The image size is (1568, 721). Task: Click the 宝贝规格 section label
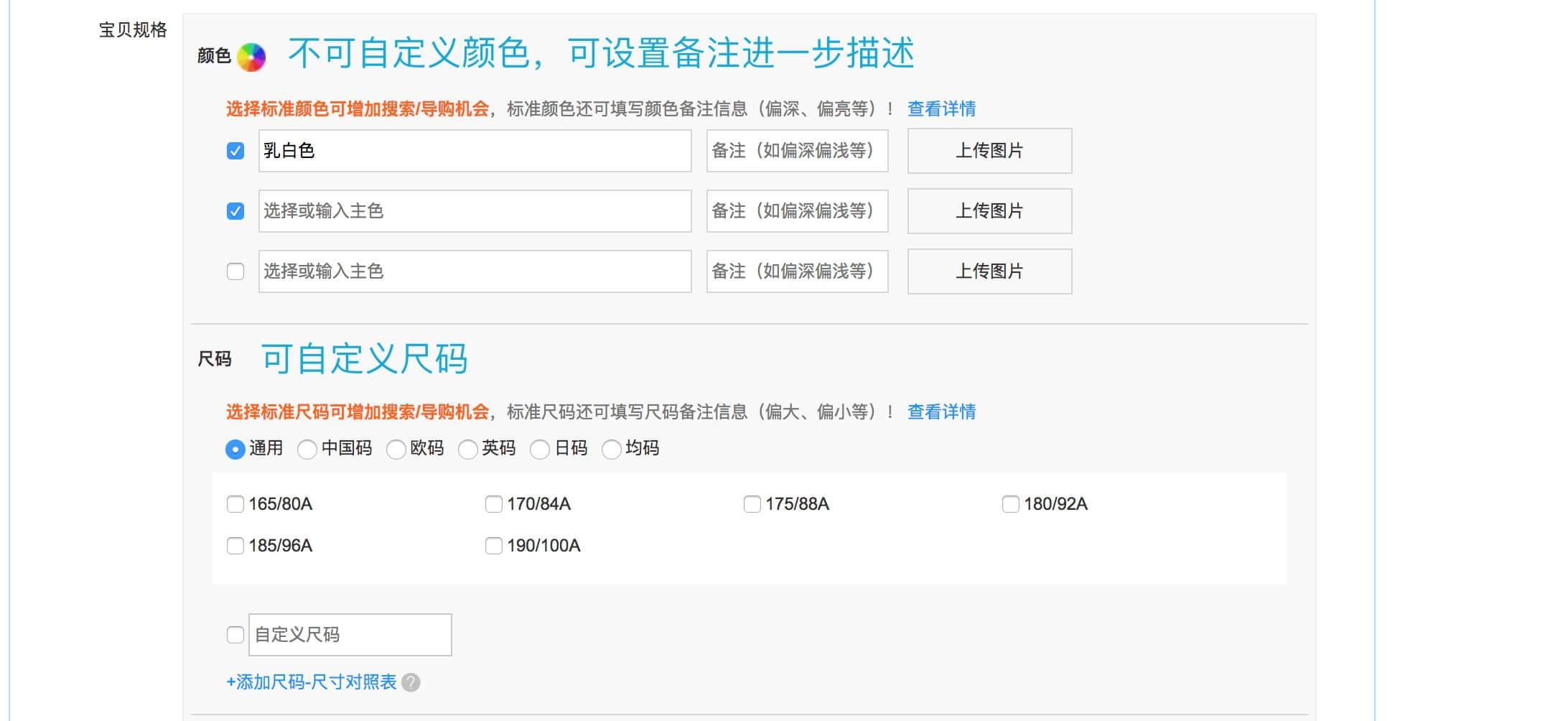tap(133, 30)
